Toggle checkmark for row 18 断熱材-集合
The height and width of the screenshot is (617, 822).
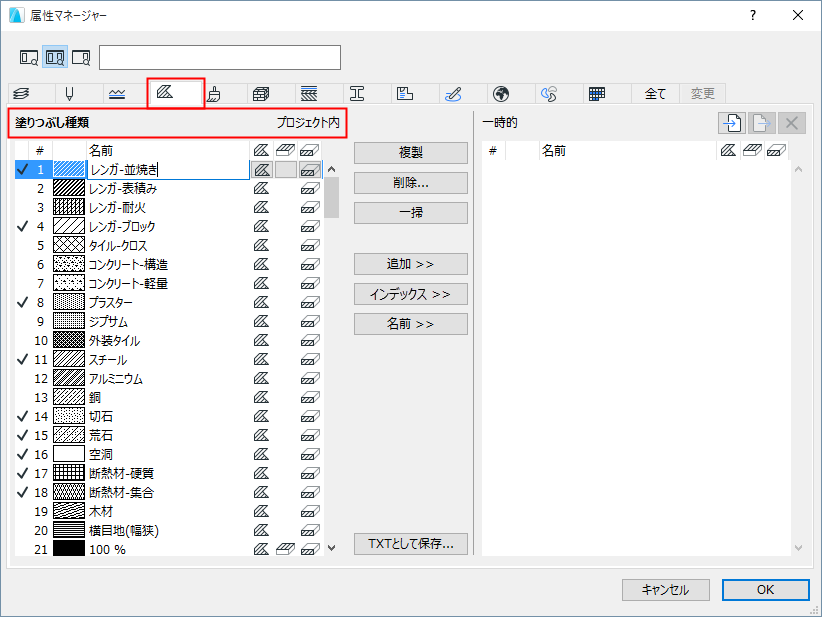tap(23, 492)
